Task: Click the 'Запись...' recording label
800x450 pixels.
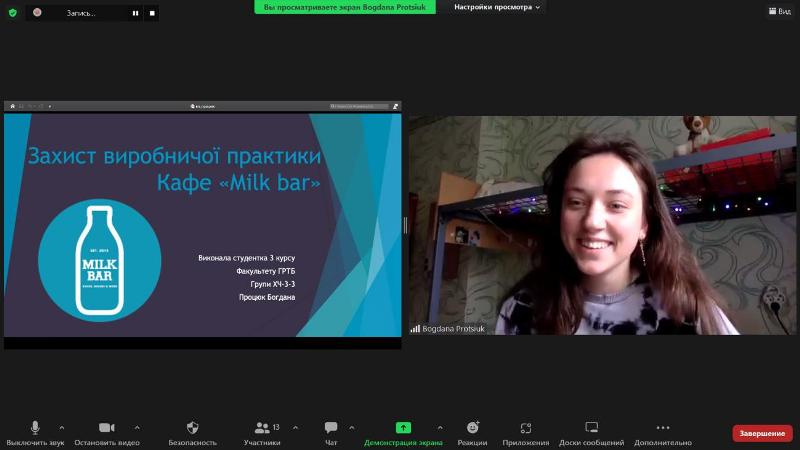Action: point(81,13)
